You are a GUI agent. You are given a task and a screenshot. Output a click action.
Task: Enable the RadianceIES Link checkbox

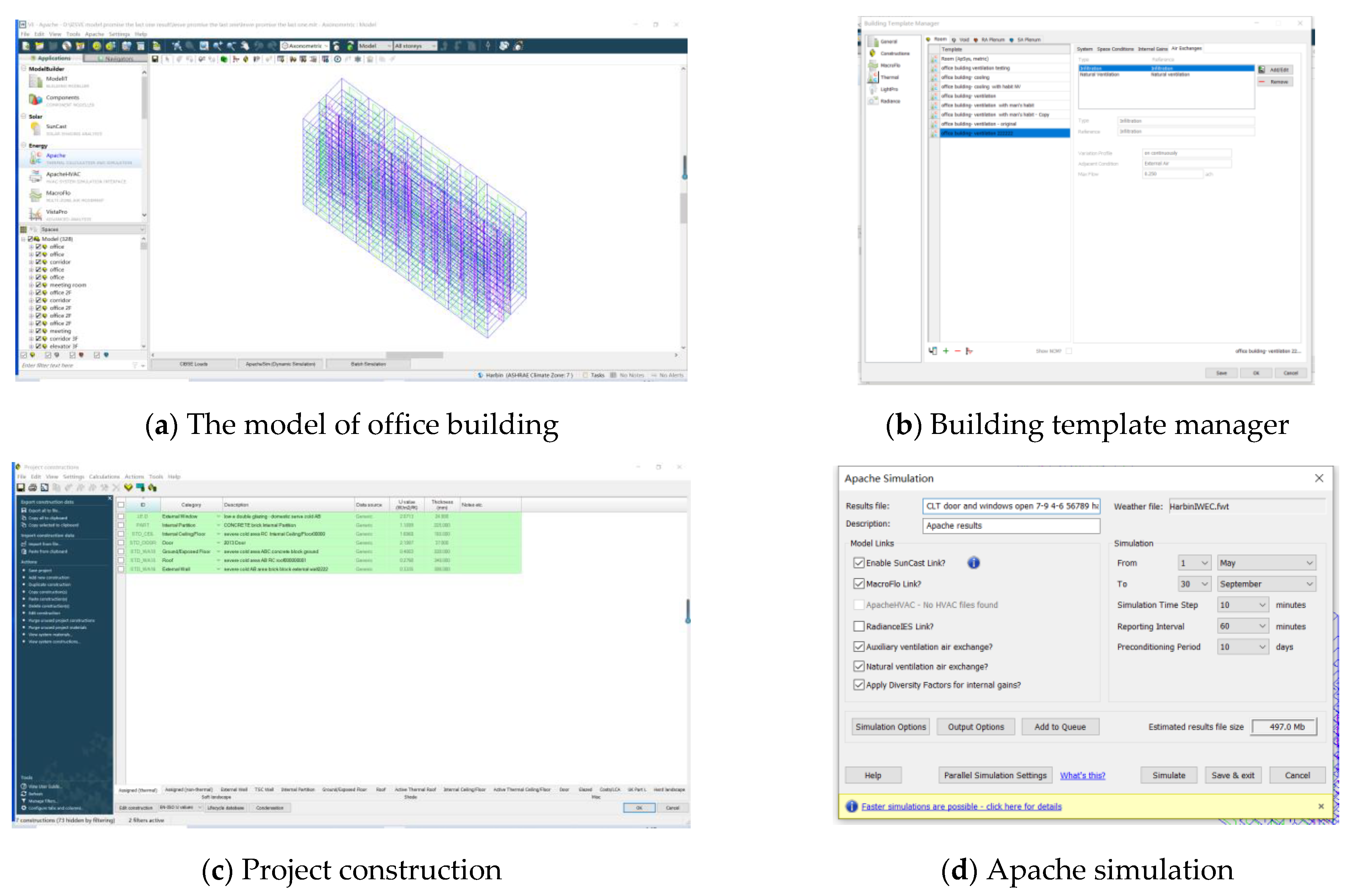[858, 626]
